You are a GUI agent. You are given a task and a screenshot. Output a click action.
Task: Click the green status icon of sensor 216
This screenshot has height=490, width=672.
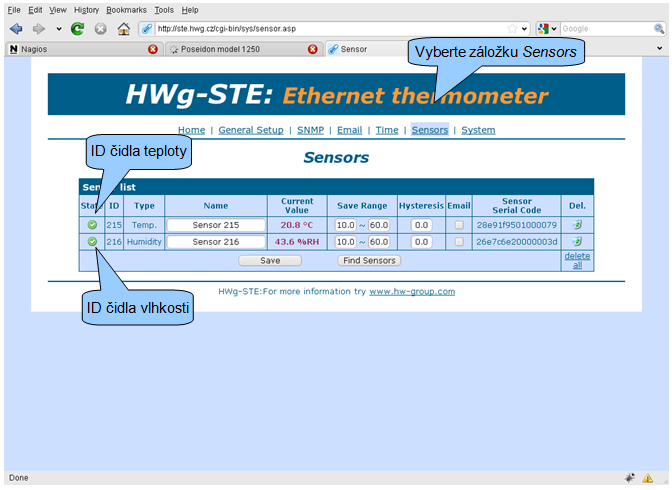[x=92, y=241]
